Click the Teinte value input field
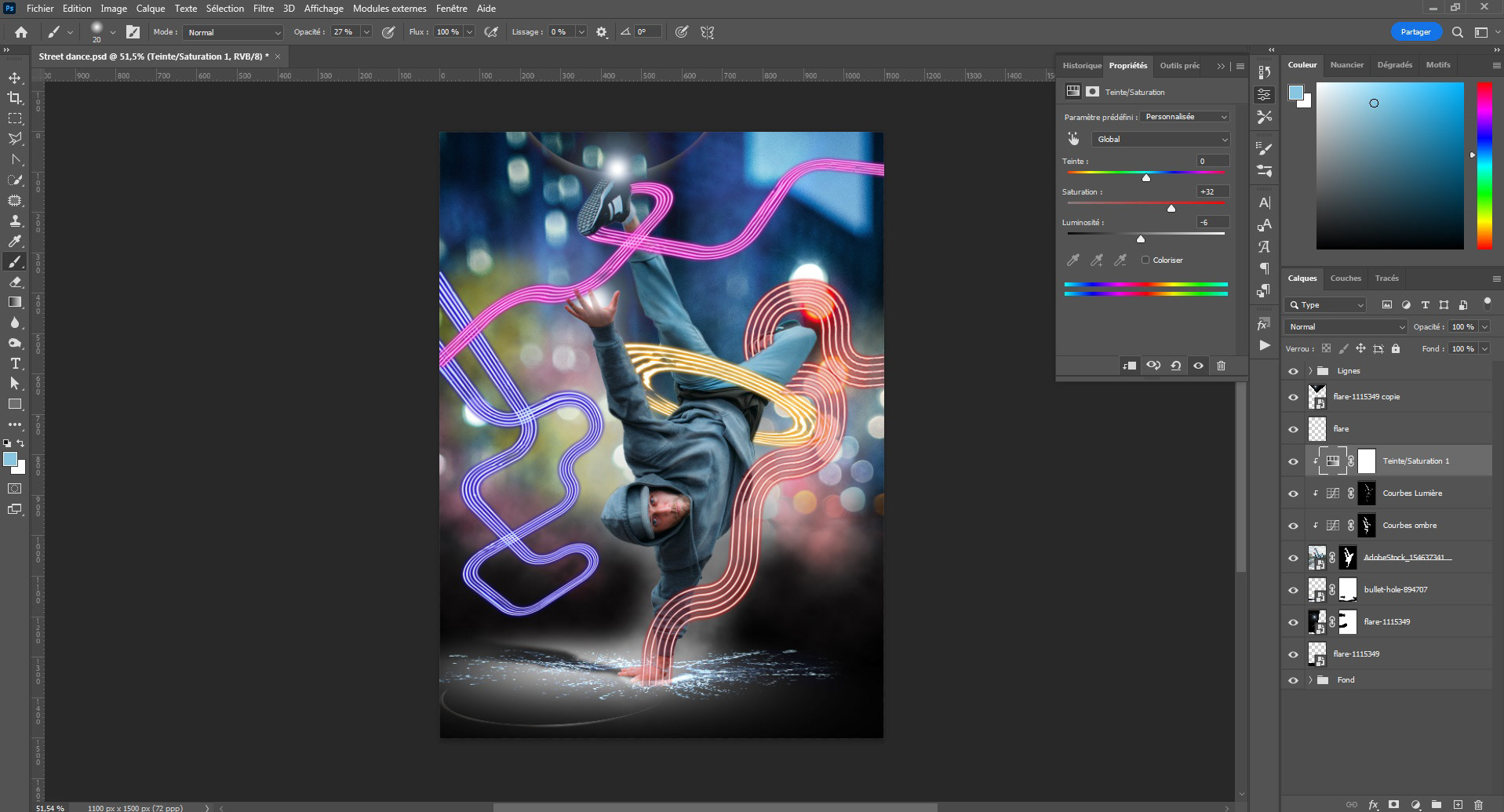This screenshot has width=1504, height=812. [x=1212, y=162]
